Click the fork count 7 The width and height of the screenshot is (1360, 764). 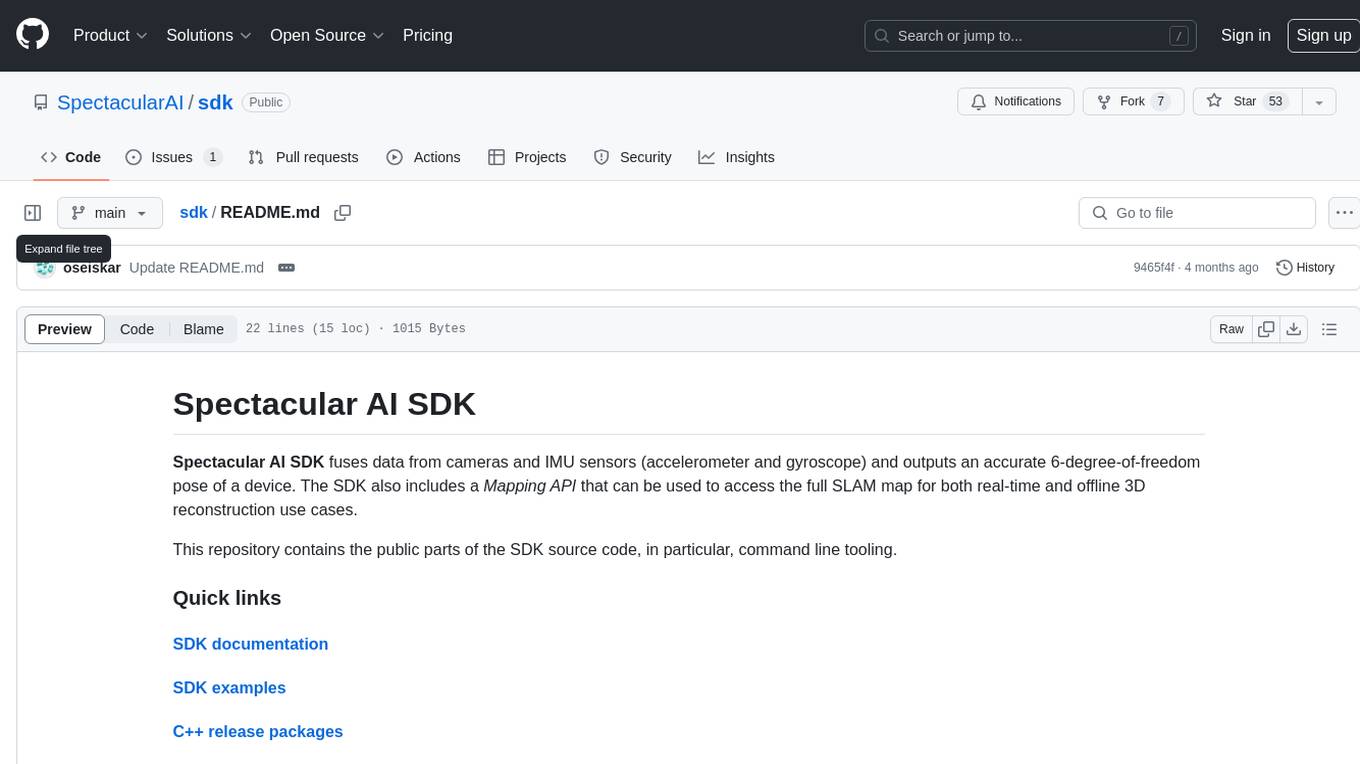1160,101
